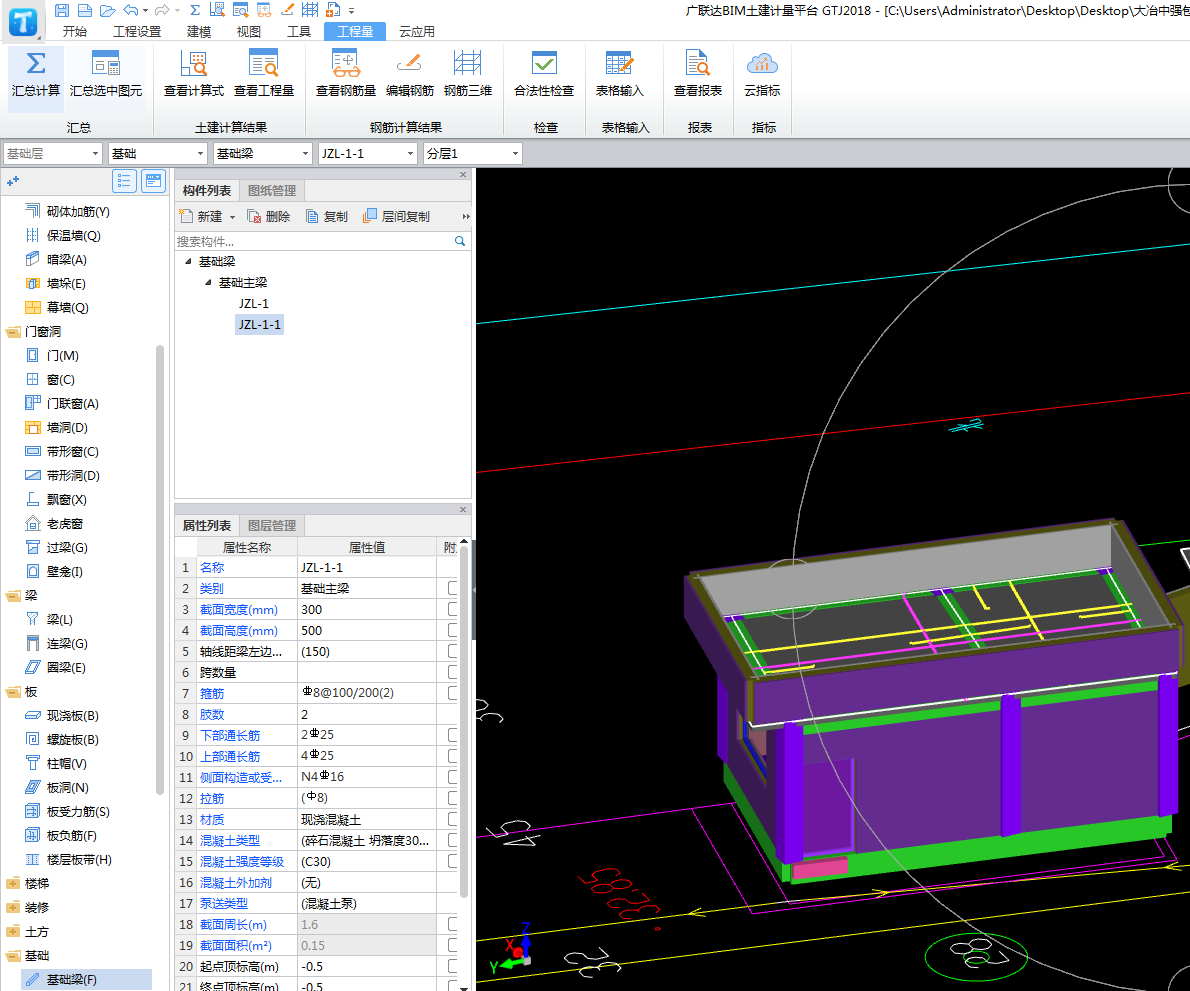Click the 删除 button
Screen dimensions: 1190x991
(x=269, y=217)
